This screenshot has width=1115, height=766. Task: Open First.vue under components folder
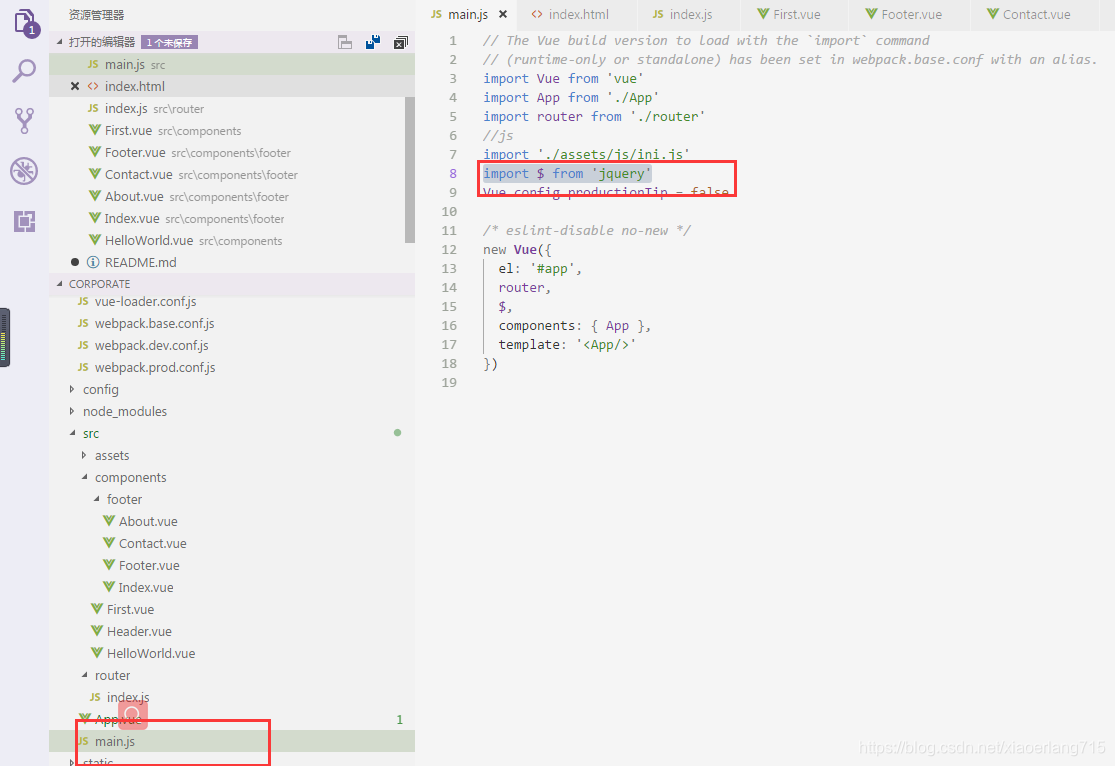pos(232,610)
